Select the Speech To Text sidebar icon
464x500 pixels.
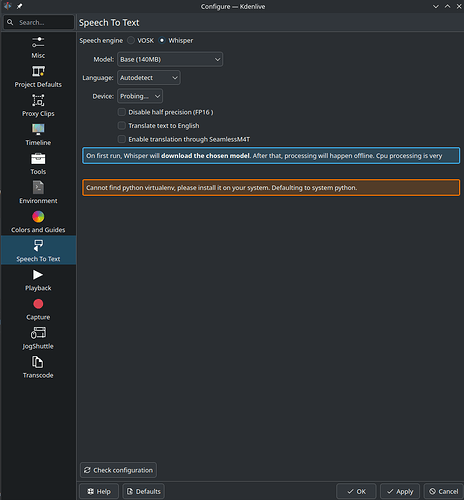38,246
